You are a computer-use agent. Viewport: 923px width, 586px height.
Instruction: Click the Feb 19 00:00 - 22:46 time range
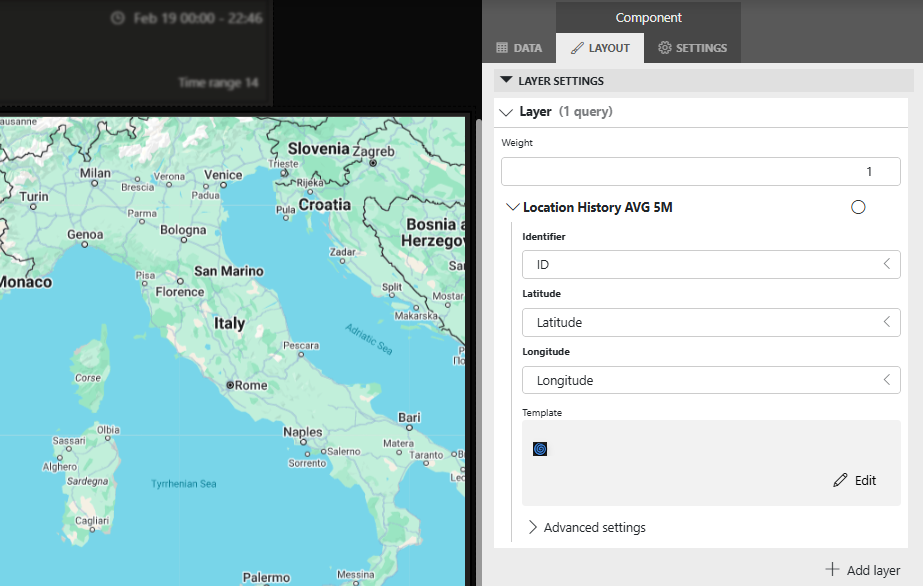coord(198,18)
